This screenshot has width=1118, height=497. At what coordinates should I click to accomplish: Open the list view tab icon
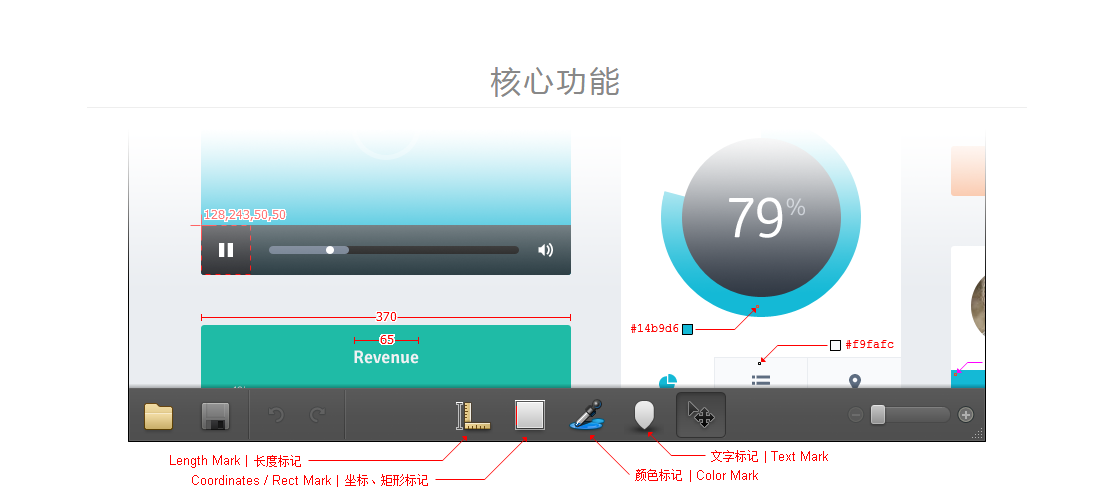[761, 381]
